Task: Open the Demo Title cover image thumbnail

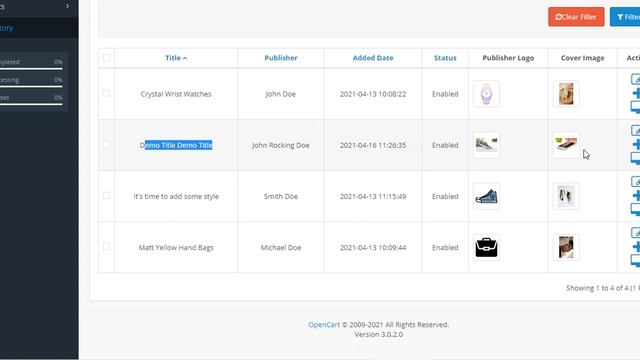Action: (566, 145)
